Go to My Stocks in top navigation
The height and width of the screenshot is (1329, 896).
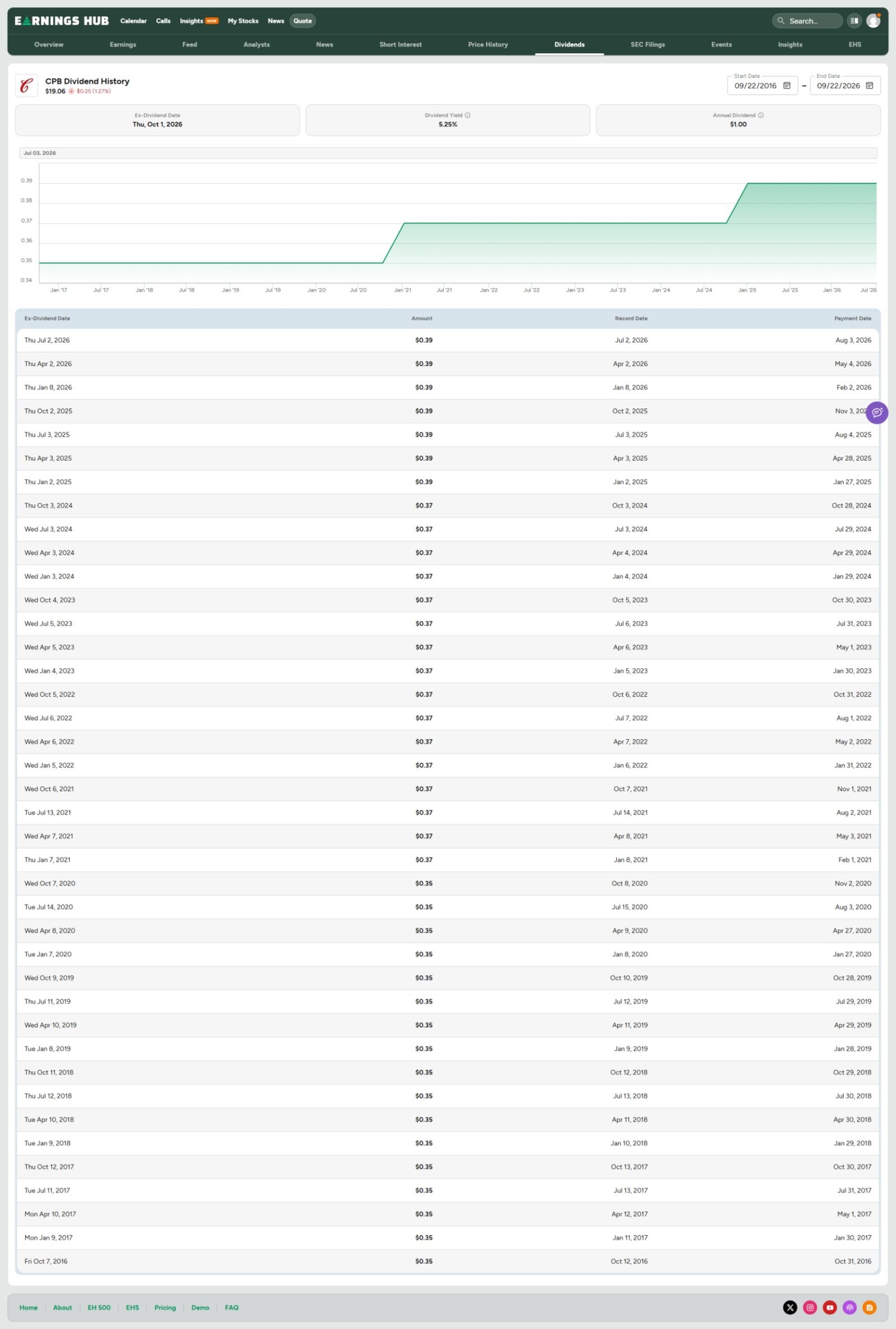tap(244, 21)
